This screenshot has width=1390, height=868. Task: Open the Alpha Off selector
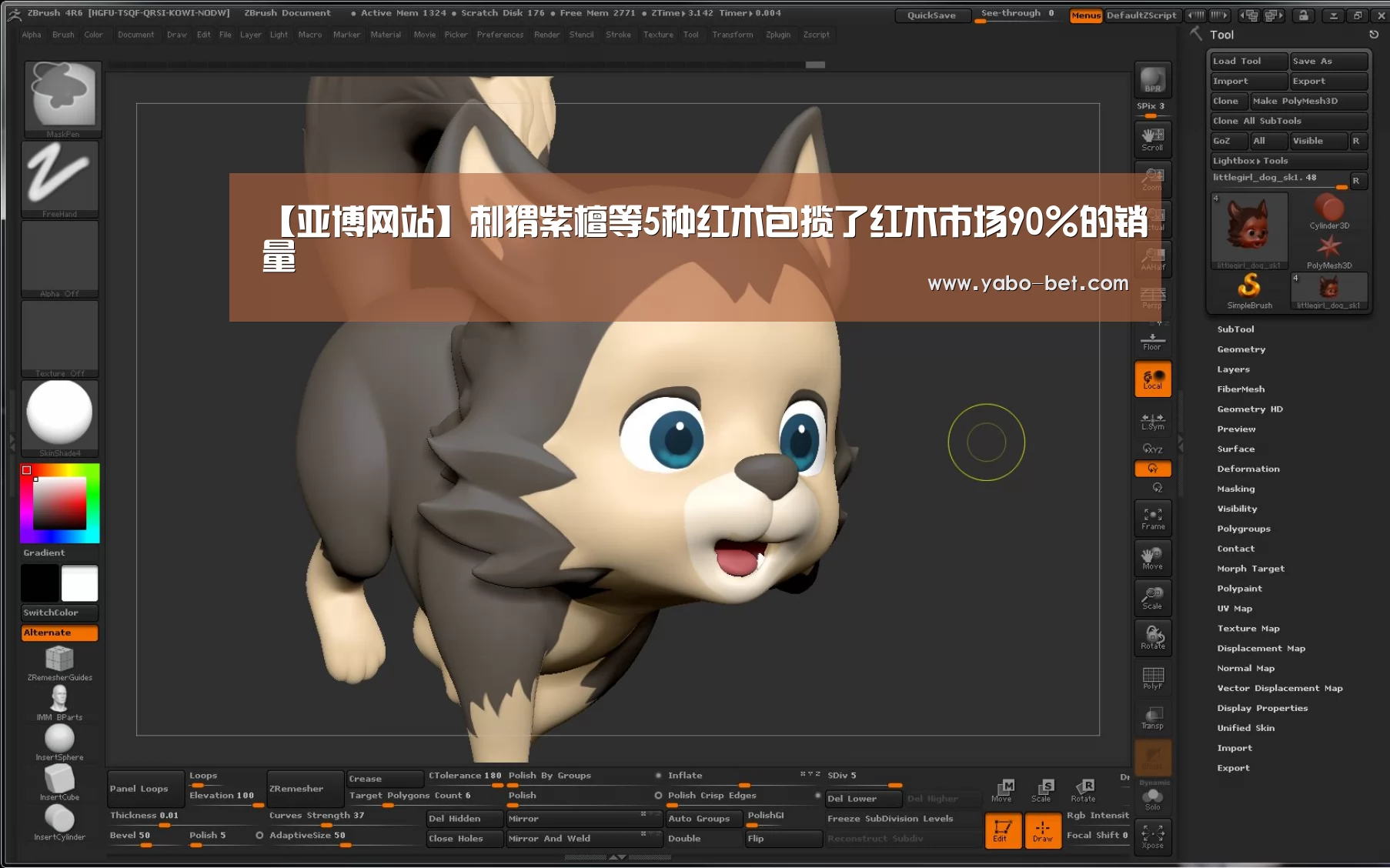pos(59,259)
